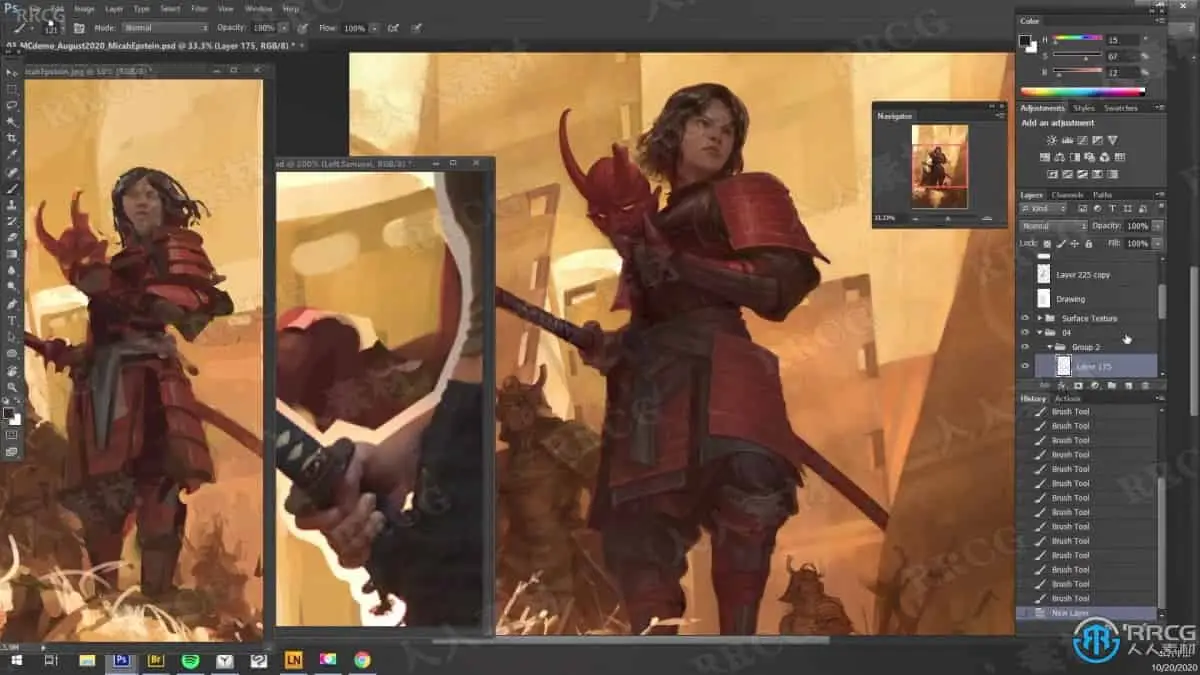The height and width of the screenshot is (675, 1200).
Task: Open the Type menu
Action: pos(141,8)
